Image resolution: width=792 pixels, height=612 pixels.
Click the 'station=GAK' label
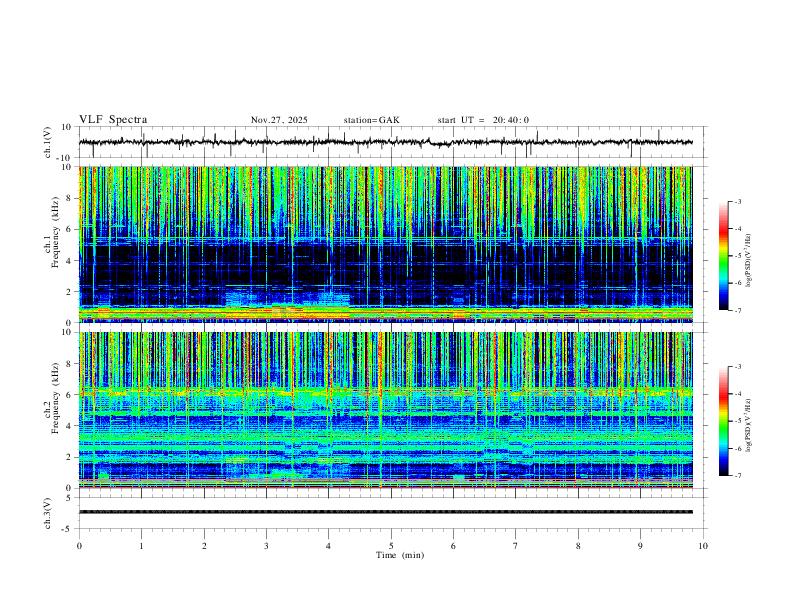[371, 120]
